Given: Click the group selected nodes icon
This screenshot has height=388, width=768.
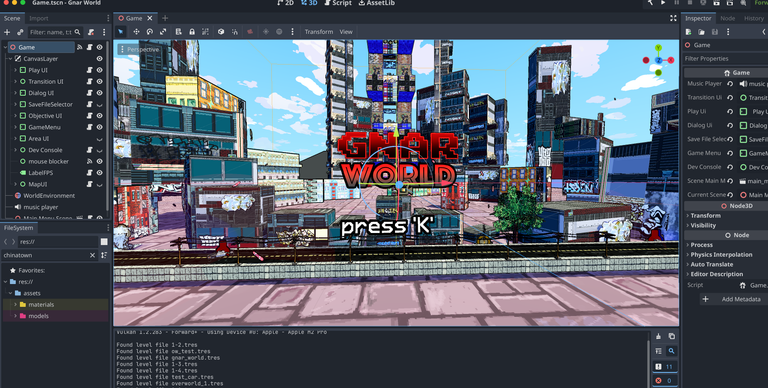Looking at the screenshot, I should click(x=205, y=32).
